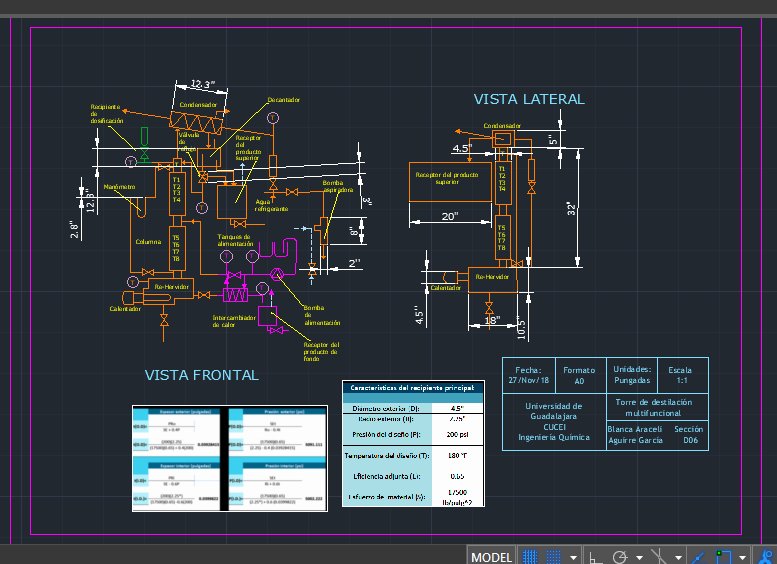Switch to MODEL space in status bar
Viewport: 777px width, 564px height.
491,557
